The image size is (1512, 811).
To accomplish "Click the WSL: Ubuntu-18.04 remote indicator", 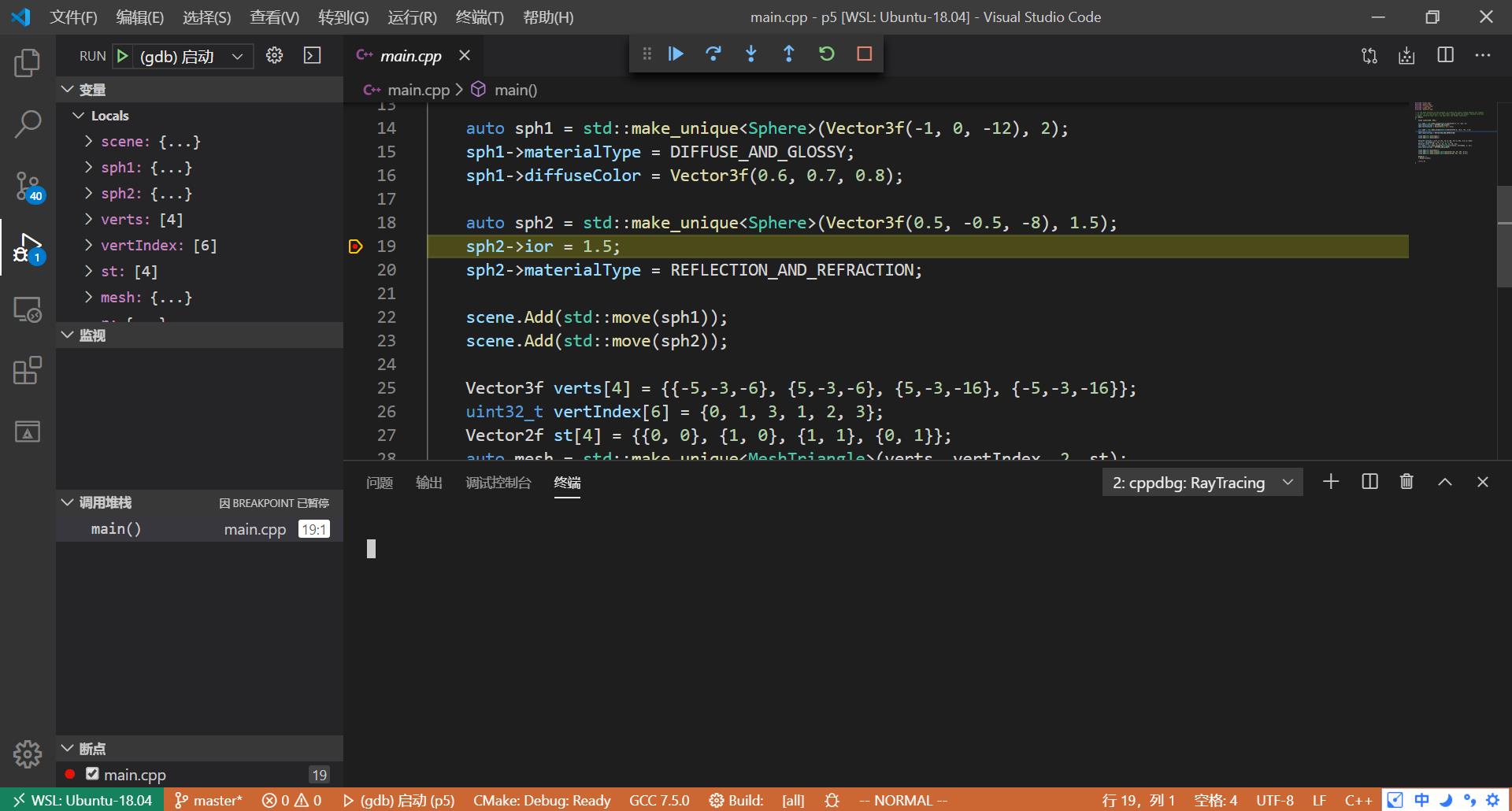I will [x=83, y=800].
